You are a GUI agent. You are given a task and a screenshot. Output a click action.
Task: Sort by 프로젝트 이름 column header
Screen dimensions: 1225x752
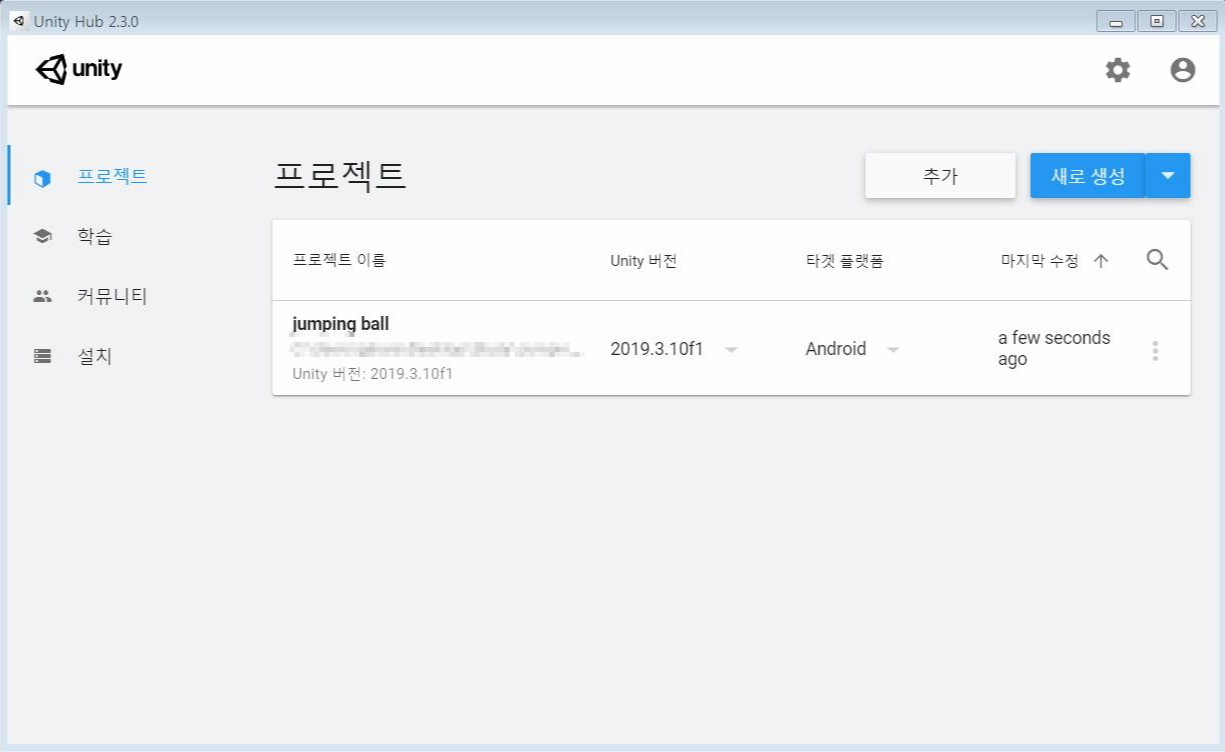pyautogui.click(x=339, y=261)
